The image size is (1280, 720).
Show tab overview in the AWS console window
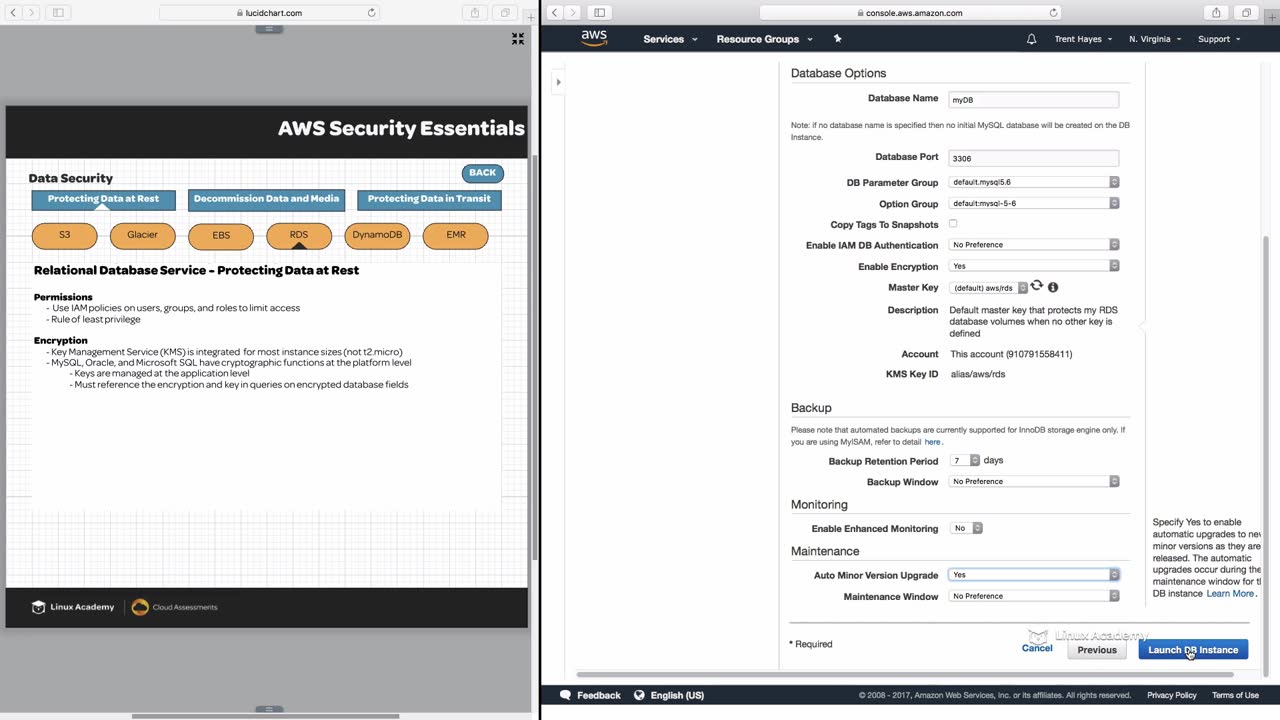(1246, 13)
